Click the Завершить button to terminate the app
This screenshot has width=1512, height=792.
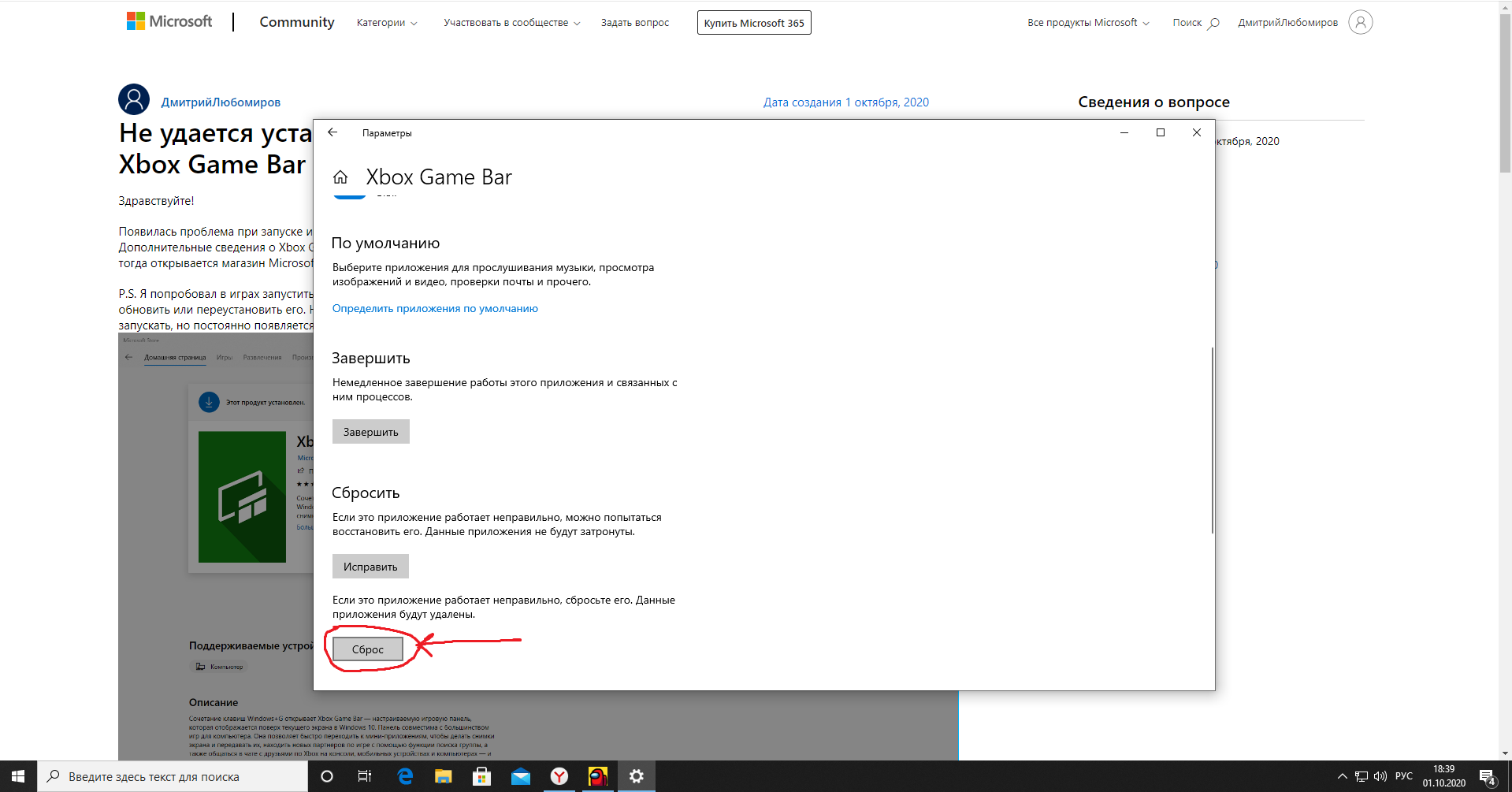(x=371, y=432)
